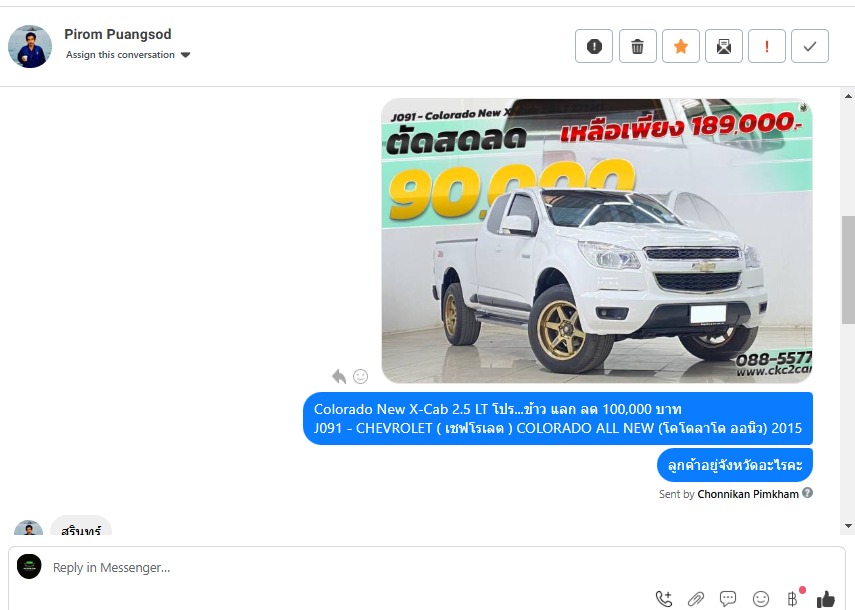Screen dimensions: 855x610
Task: Open help question mark beside sender name
Action: (x=808, y=493)
